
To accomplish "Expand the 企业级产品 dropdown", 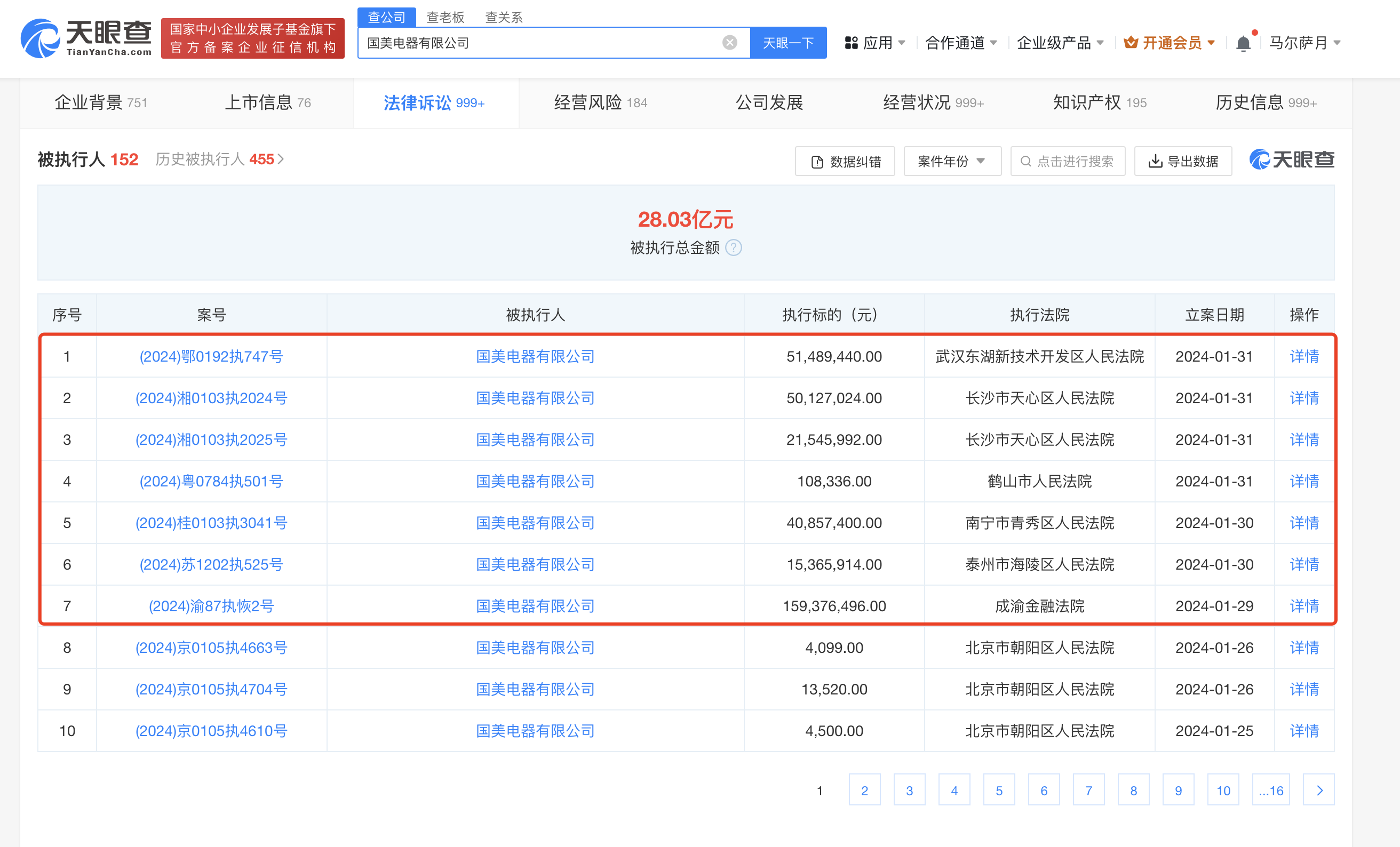I will [1060, 43].
